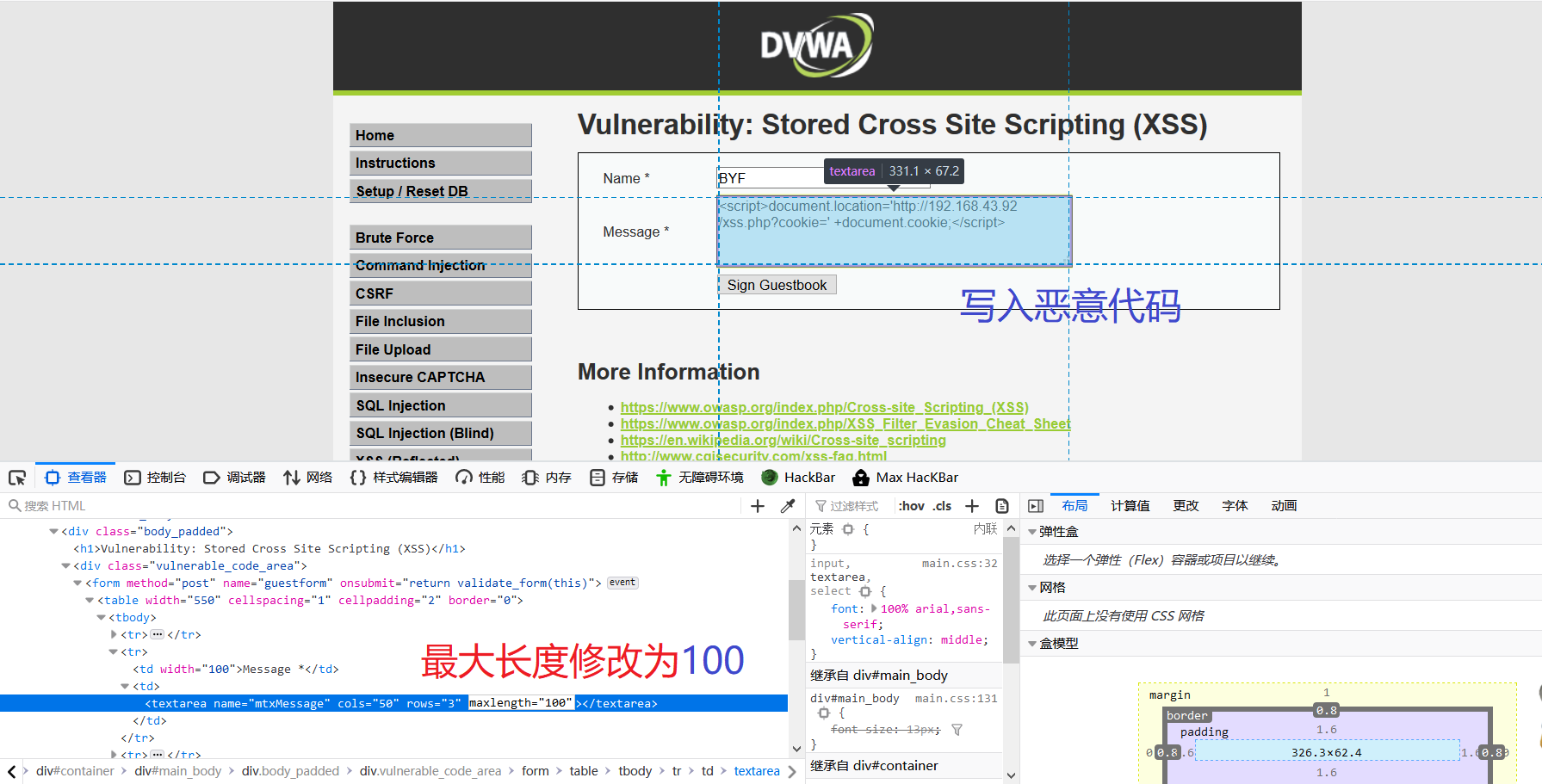Viewport: 1542px width, 784px height.
Task: Click the plus icon to create new node
Action: pos(758,506)
